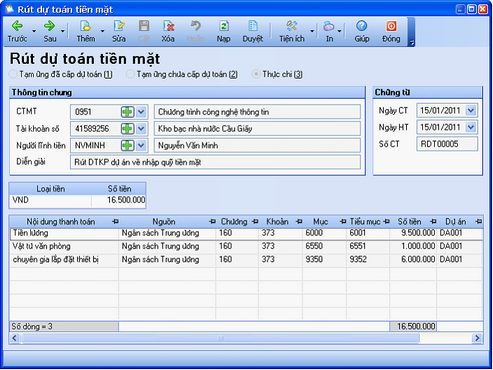Click the Diễn giải description field
This screenshot has width=493, height=370.
pyautogui.click(x=215, y=162)
